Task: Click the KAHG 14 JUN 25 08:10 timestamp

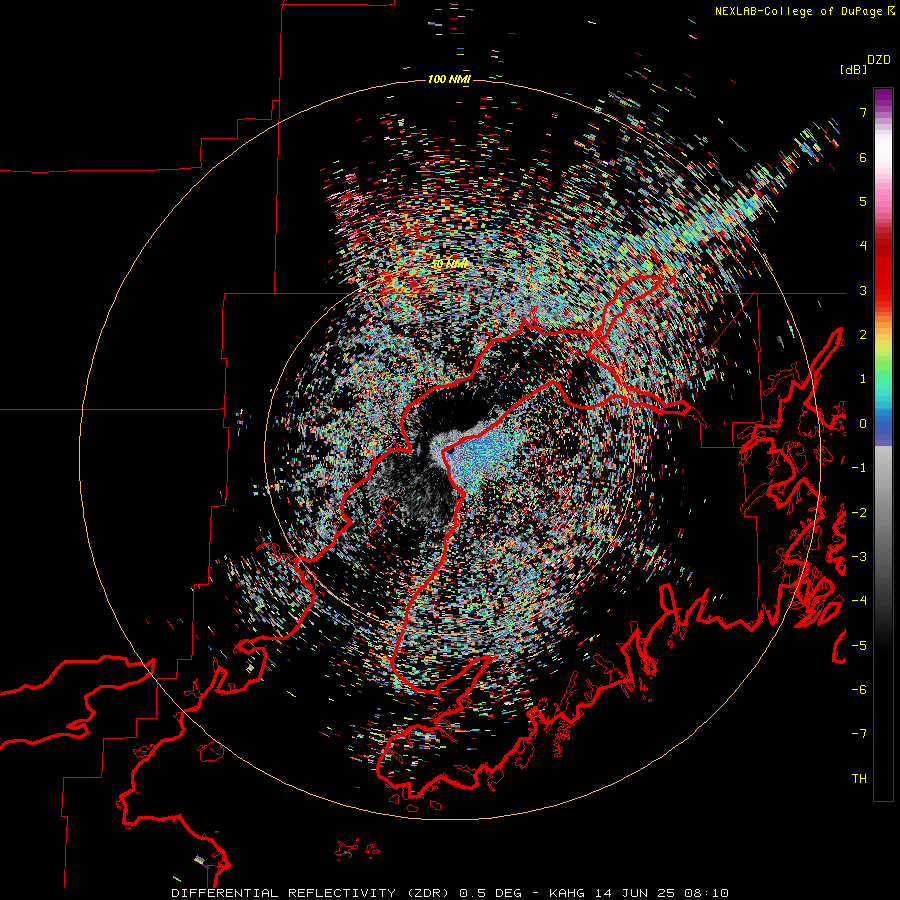Action: click(x=639, y=893)
